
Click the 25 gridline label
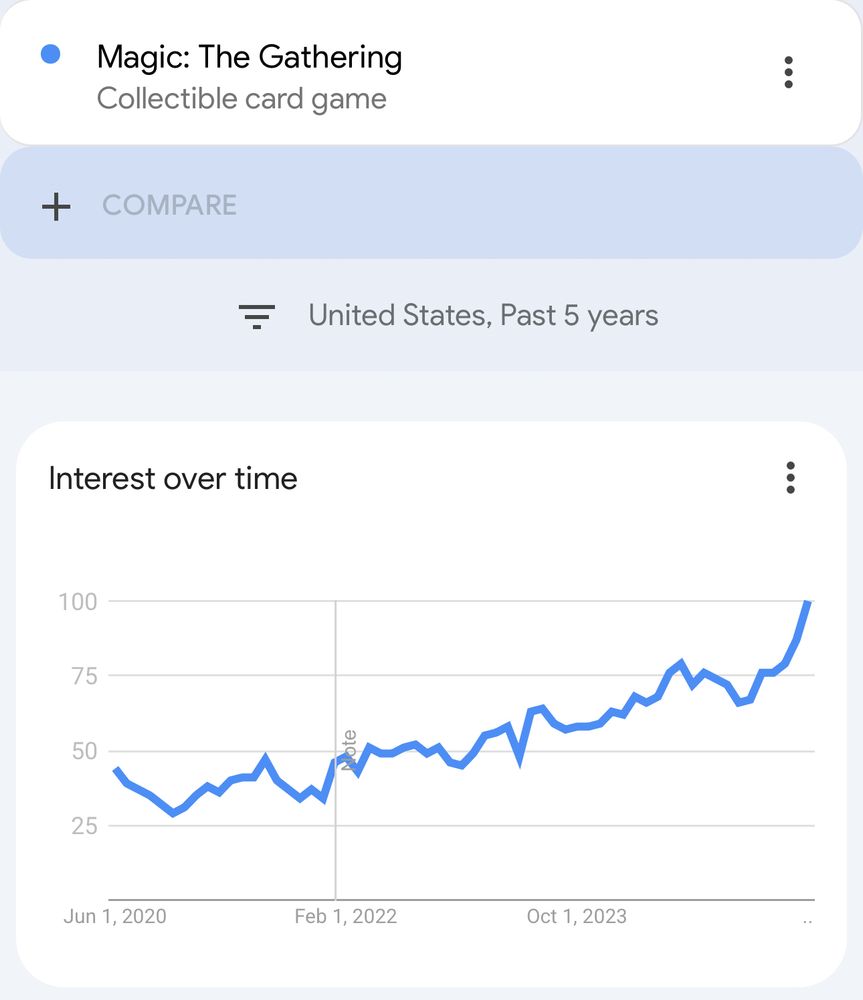pos(84,826)
